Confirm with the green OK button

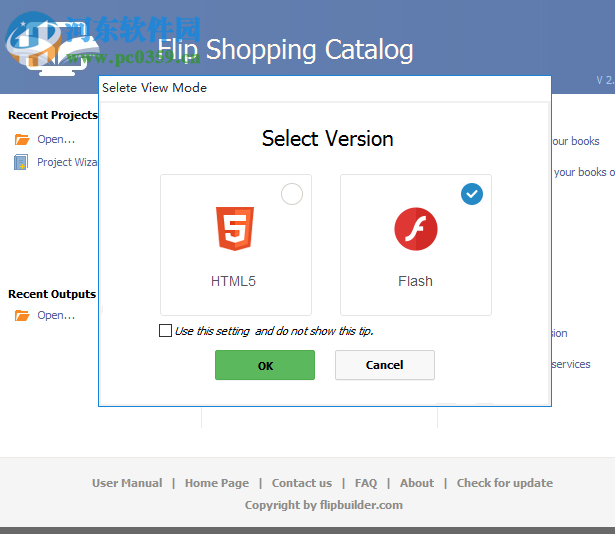pos(265,365)
